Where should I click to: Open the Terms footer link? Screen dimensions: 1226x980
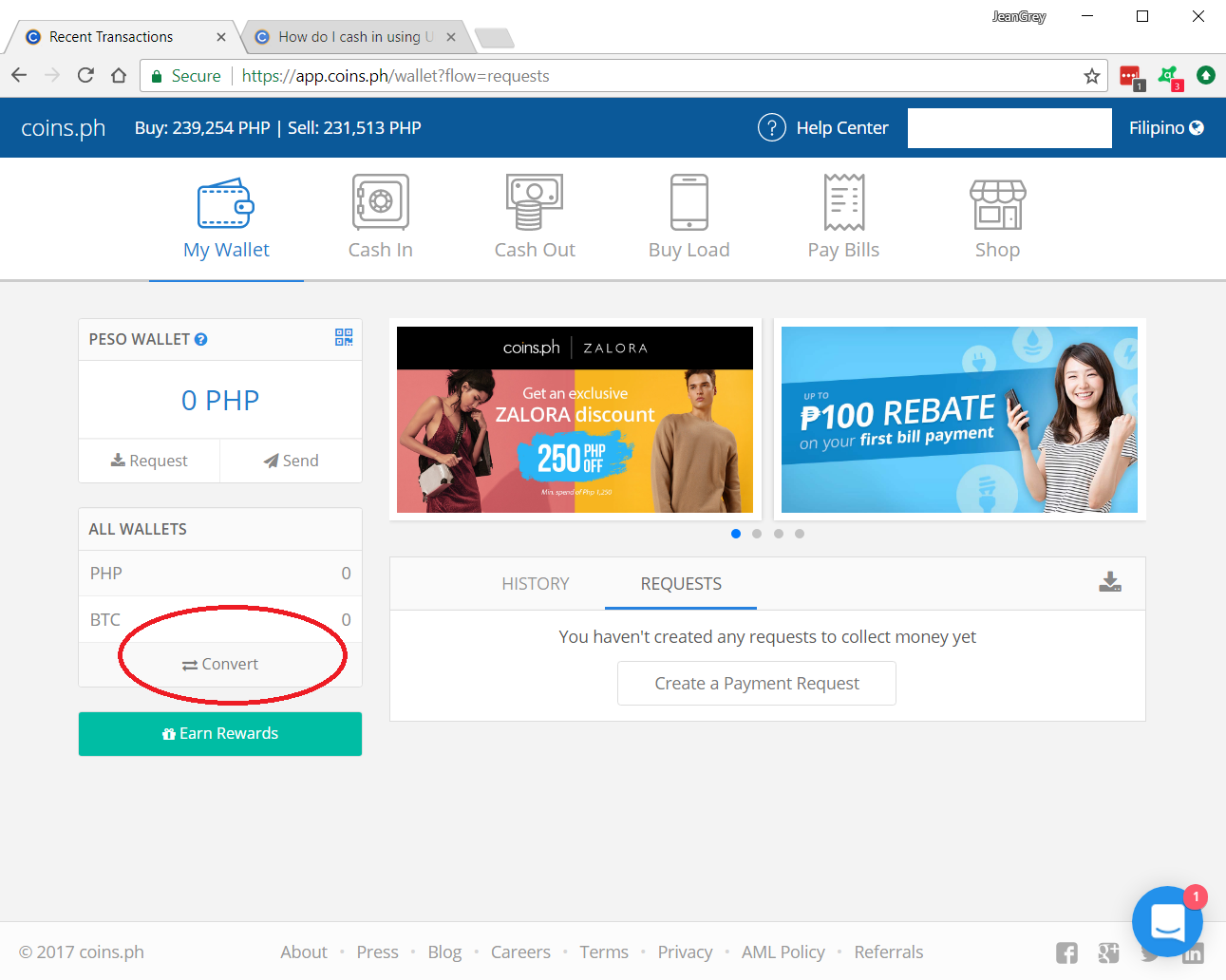click(604, 952)
